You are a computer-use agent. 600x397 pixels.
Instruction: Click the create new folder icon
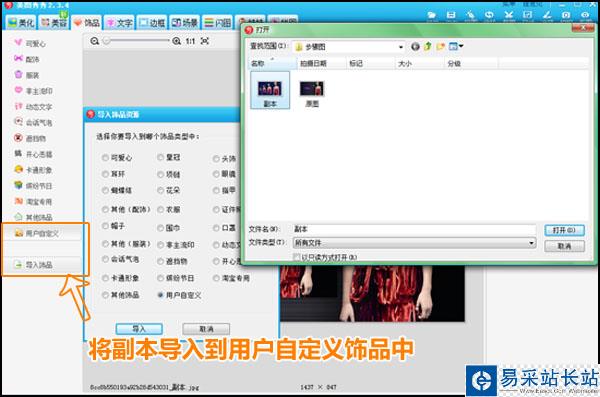(441, 47)
